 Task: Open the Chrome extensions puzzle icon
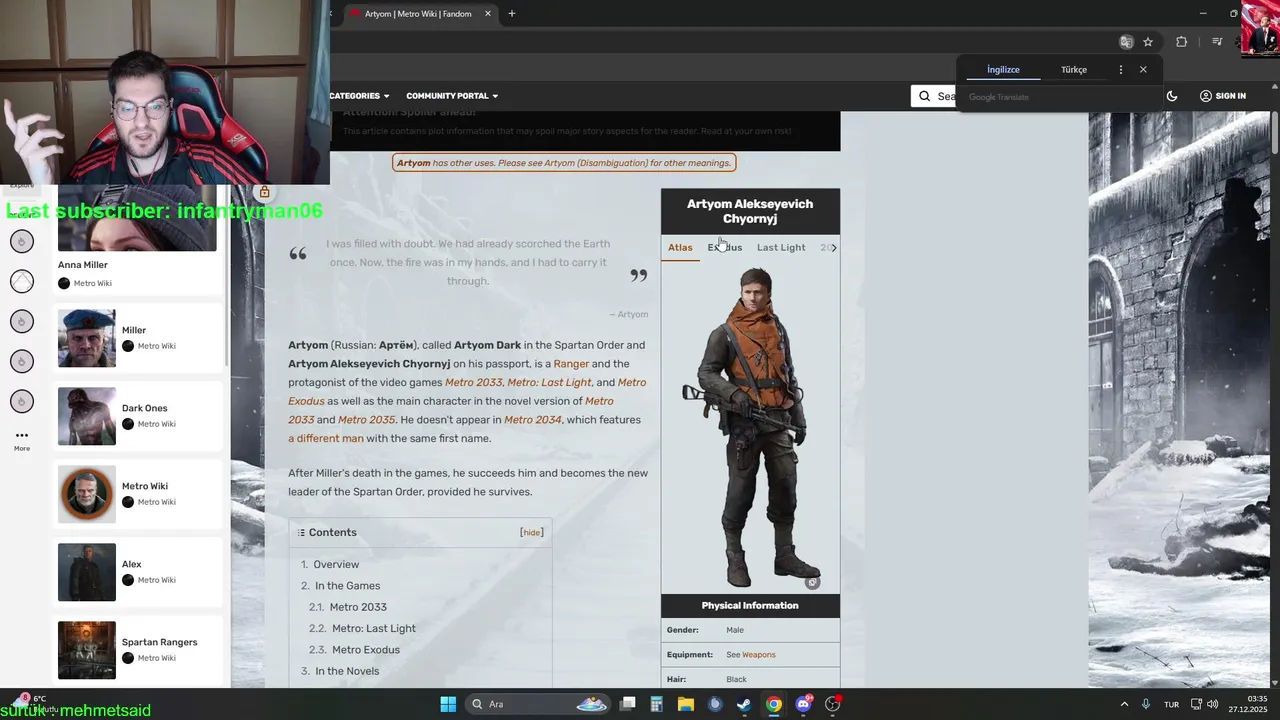point(1182,42)
